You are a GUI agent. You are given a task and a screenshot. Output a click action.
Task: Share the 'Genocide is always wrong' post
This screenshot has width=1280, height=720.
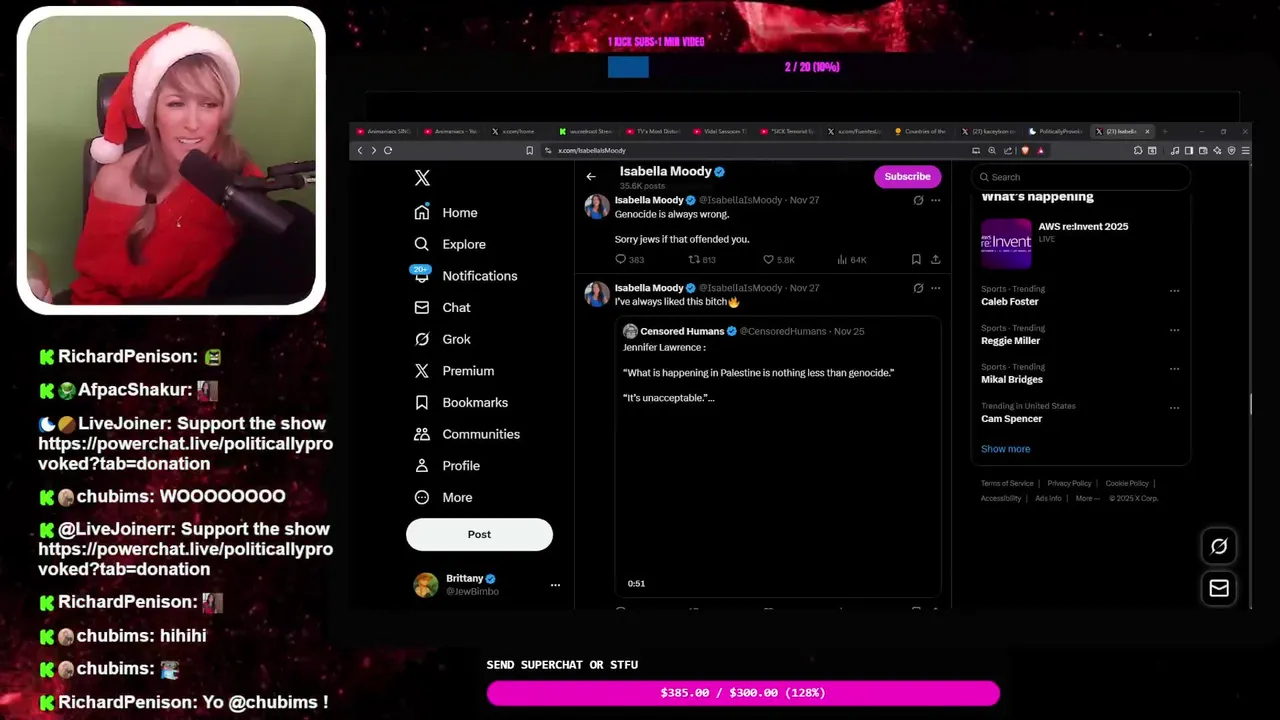[936, 260]
